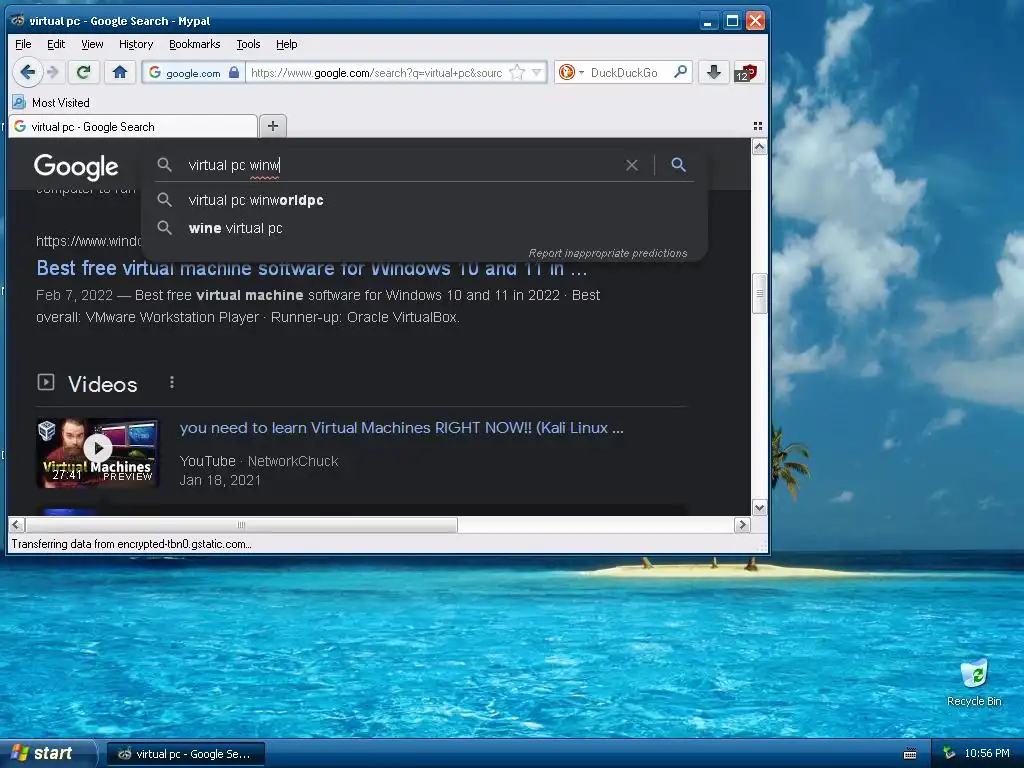Open the File menu

(23, 44)
